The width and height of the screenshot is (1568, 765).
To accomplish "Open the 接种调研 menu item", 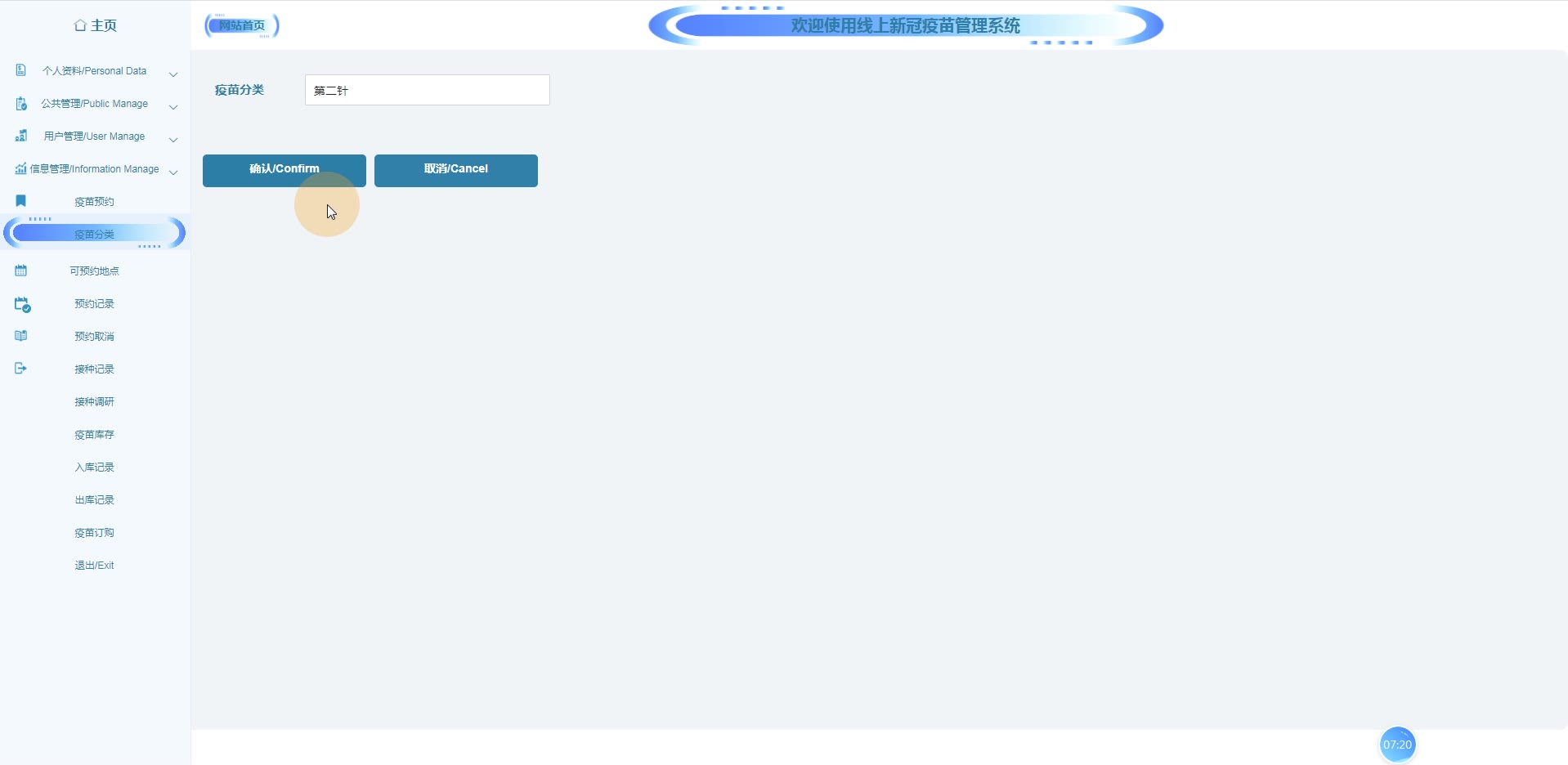I will (95, 401).
